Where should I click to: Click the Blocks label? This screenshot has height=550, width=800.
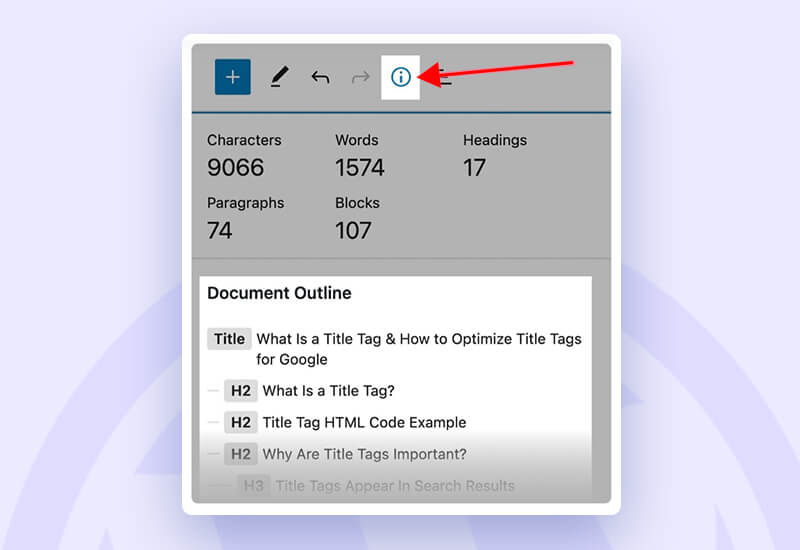coord(357,203)
